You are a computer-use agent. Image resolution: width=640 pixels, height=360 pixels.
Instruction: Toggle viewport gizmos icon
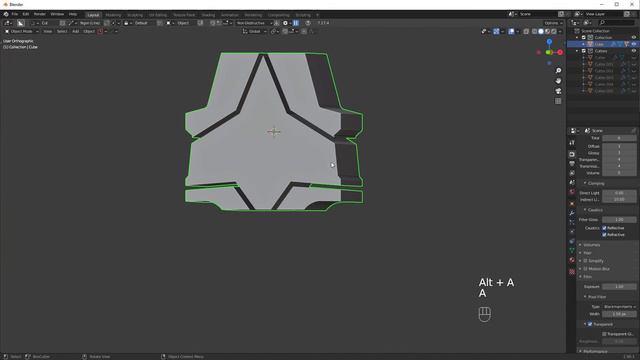click(x=496, y=31)
